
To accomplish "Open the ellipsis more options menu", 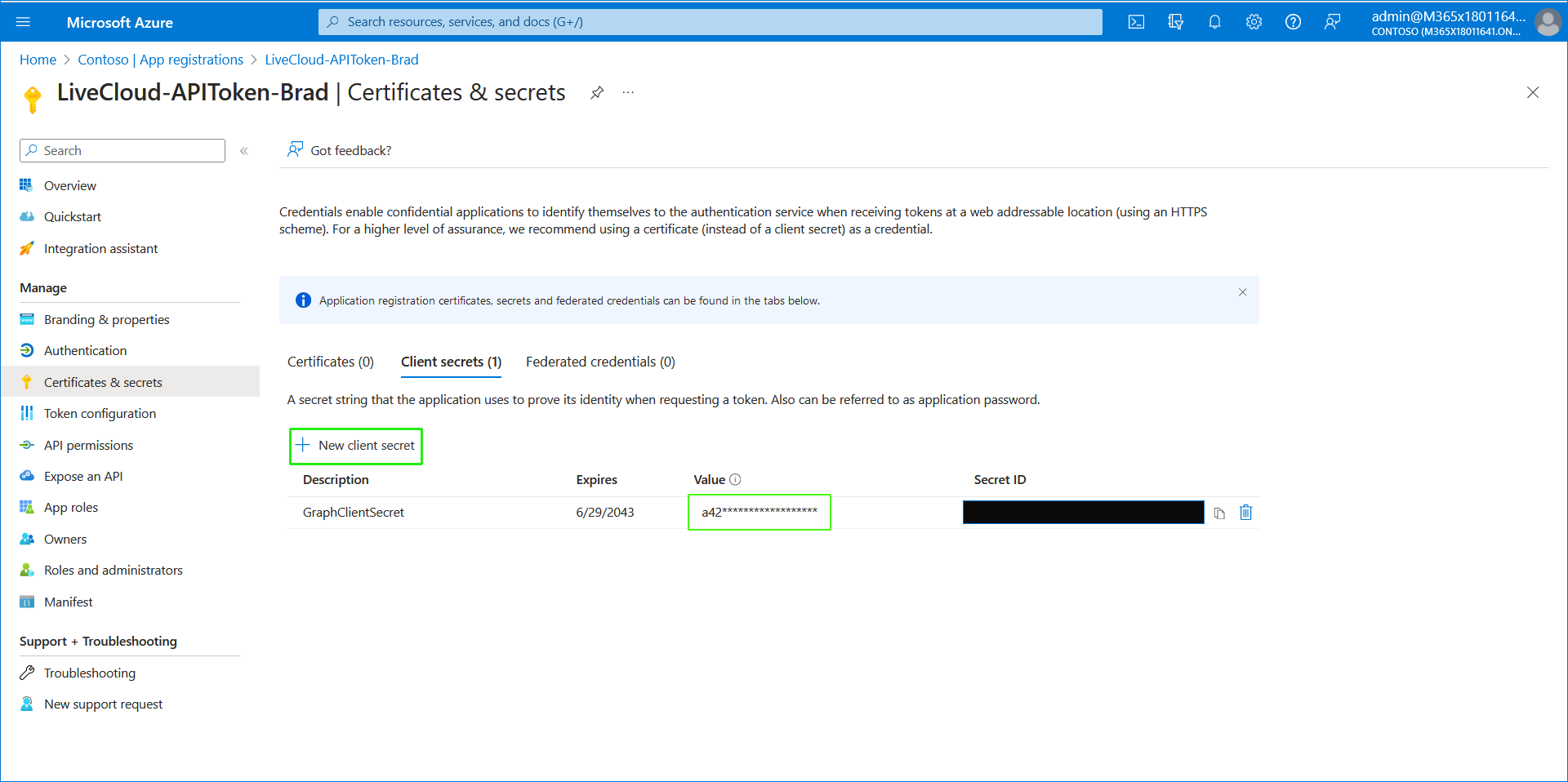I will pyautogui.click(x=628, y=92).
